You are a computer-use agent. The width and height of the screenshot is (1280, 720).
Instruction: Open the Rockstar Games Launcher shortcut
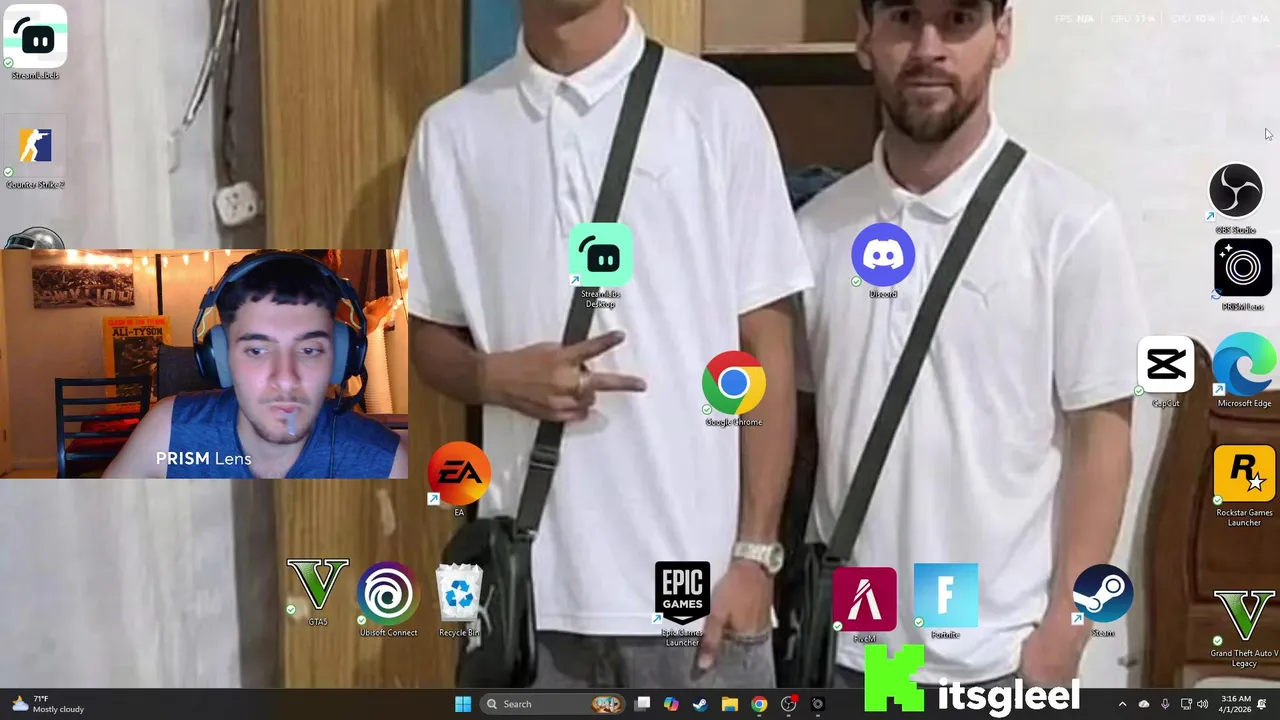[1244, 486]
